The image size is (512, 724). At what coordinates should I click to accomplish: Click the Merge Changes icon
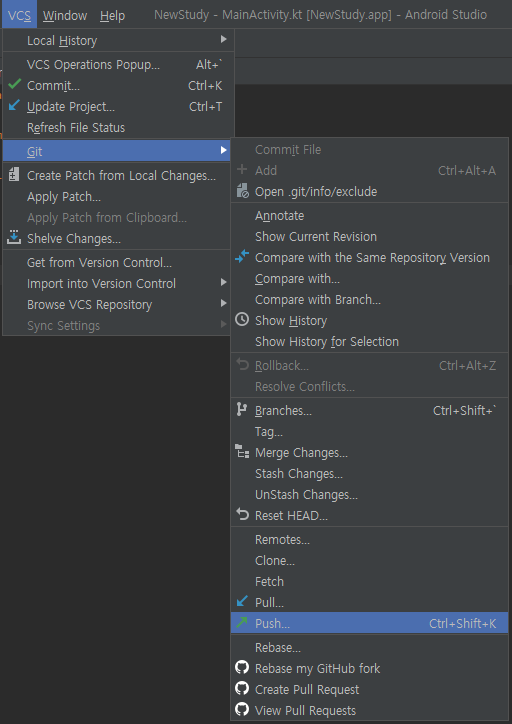(x=242, y=452)
